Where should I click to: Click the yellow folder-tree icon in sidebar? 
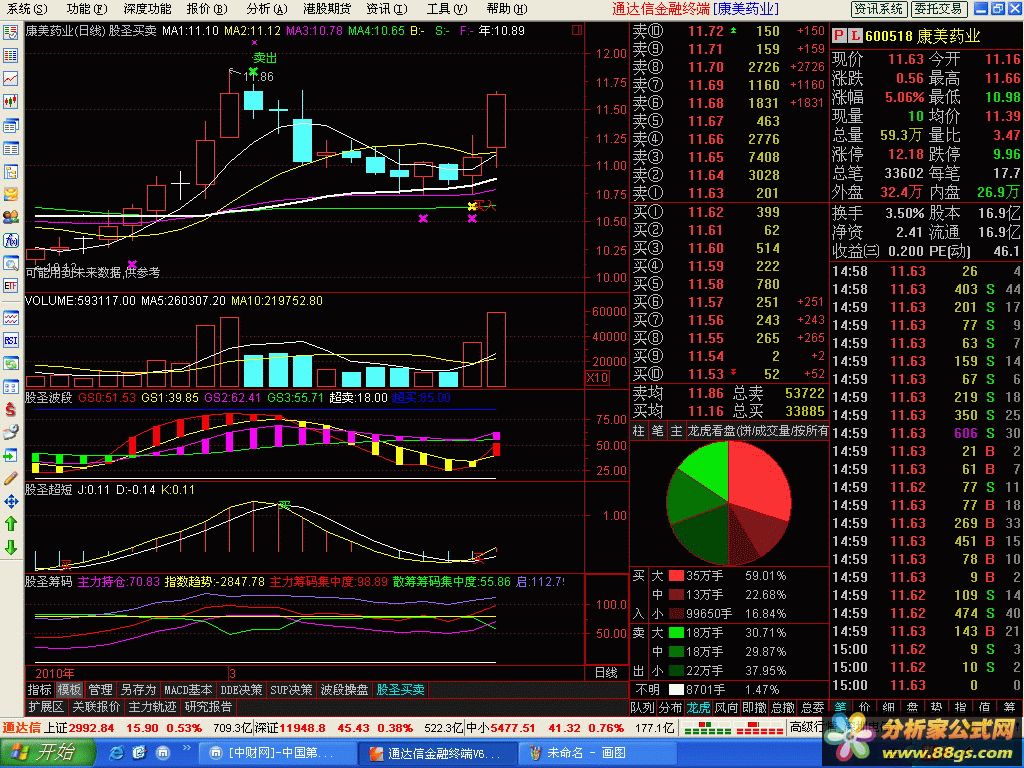pos(11,172)
